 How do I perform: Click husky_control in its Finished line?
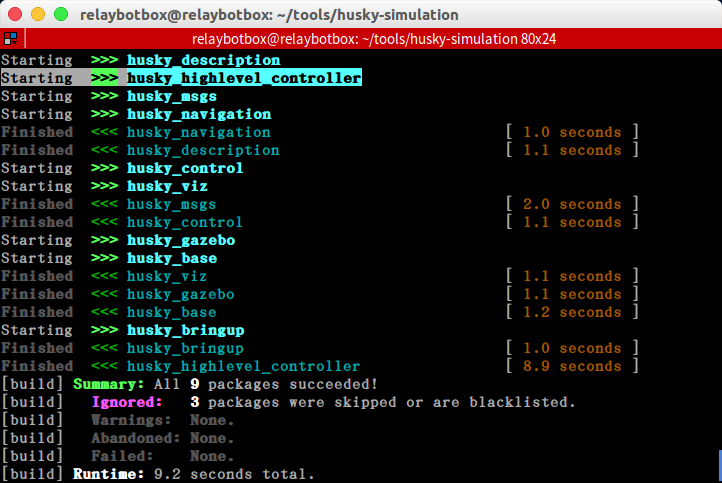(x=185, y=222)
